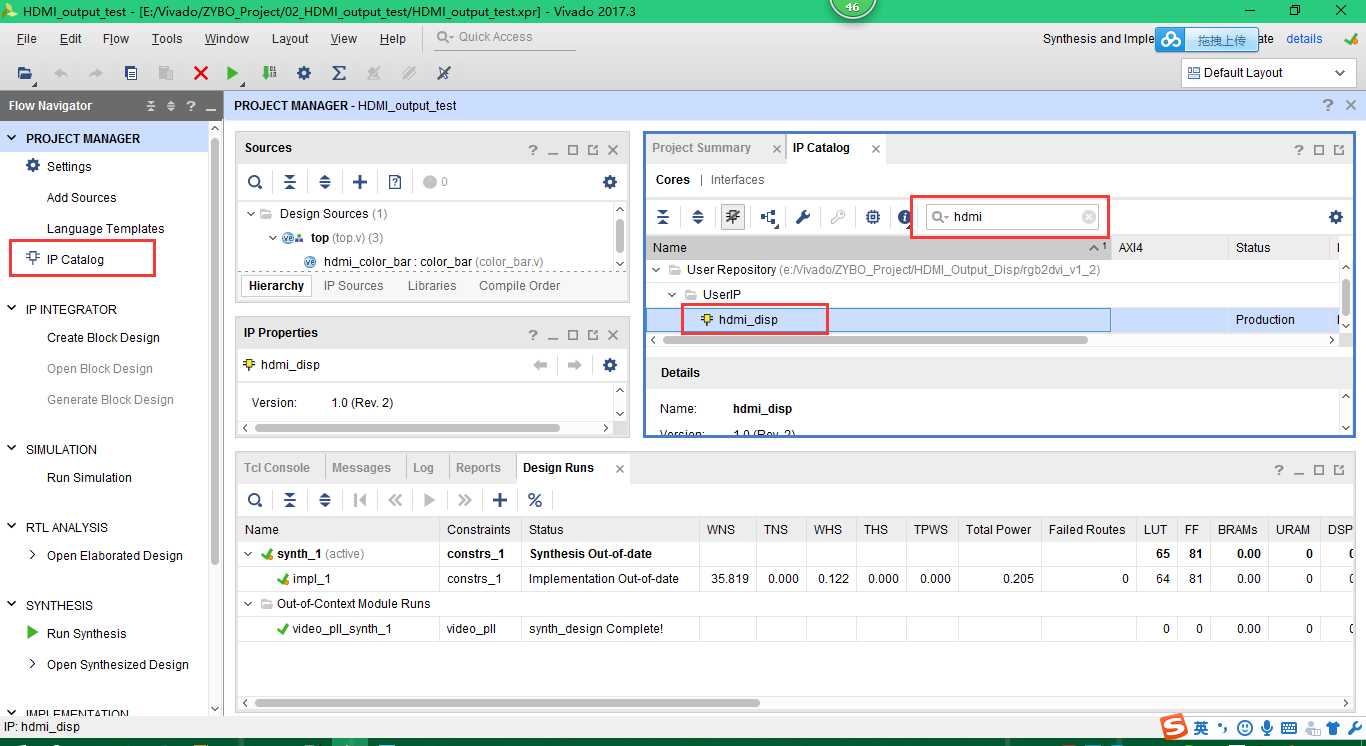Image resolution: width=1366 pixels, height=746 pixels.
Task: Click the Sigma report toolbar icon
Action: (x=339, y=73)
